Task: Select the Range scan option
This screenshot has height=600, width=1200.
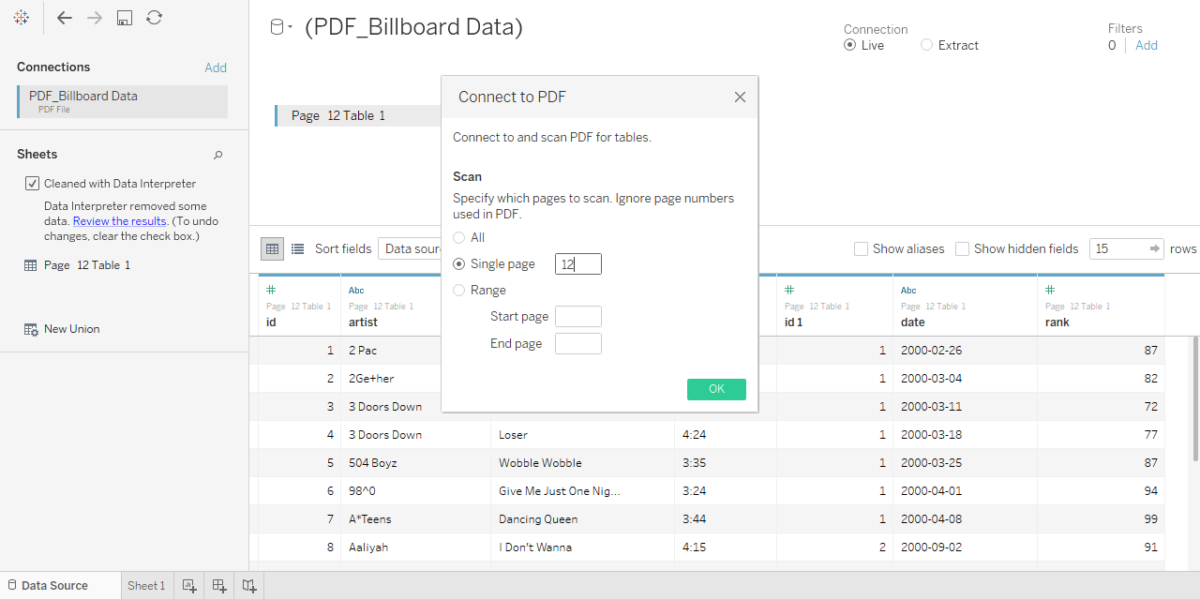Action: click(458, 290)
